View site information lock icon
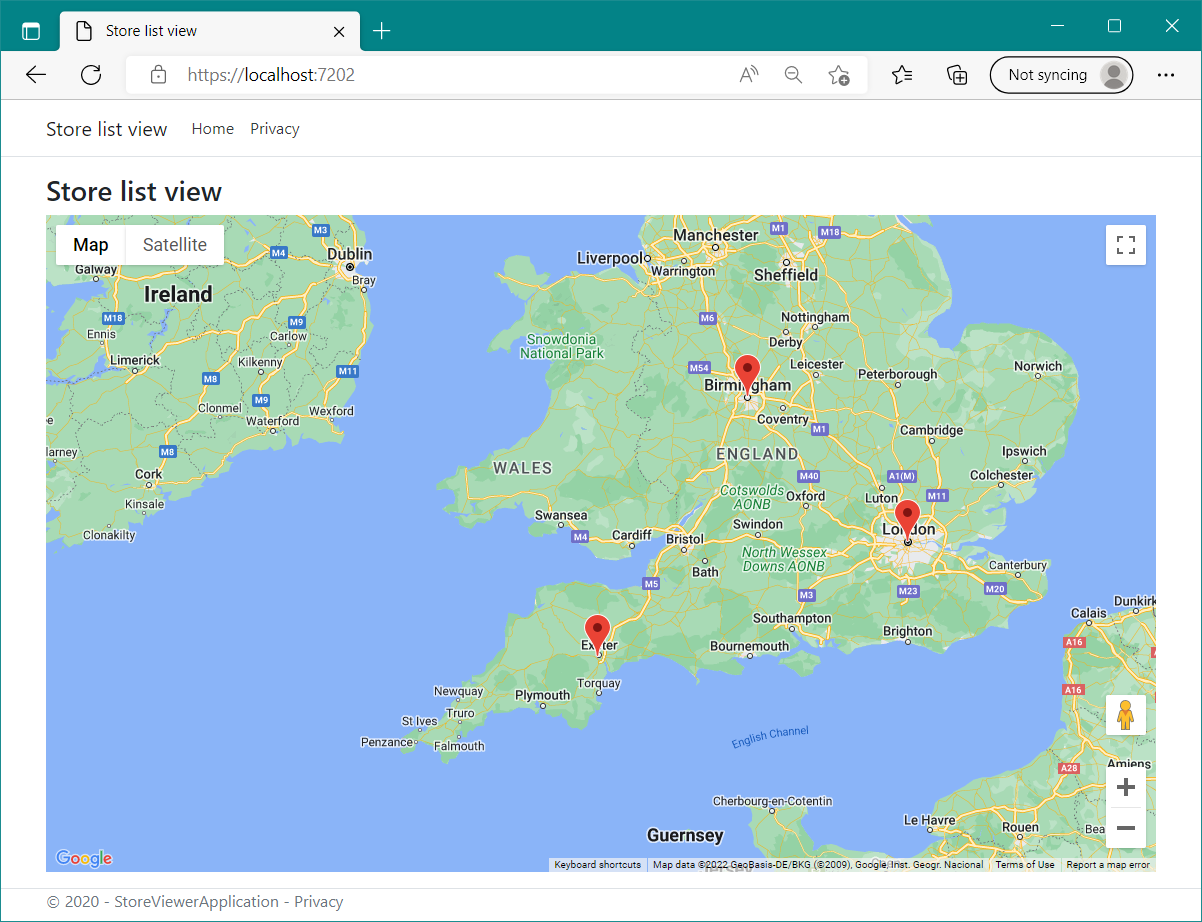The image size is (1202, 922). 157,75
